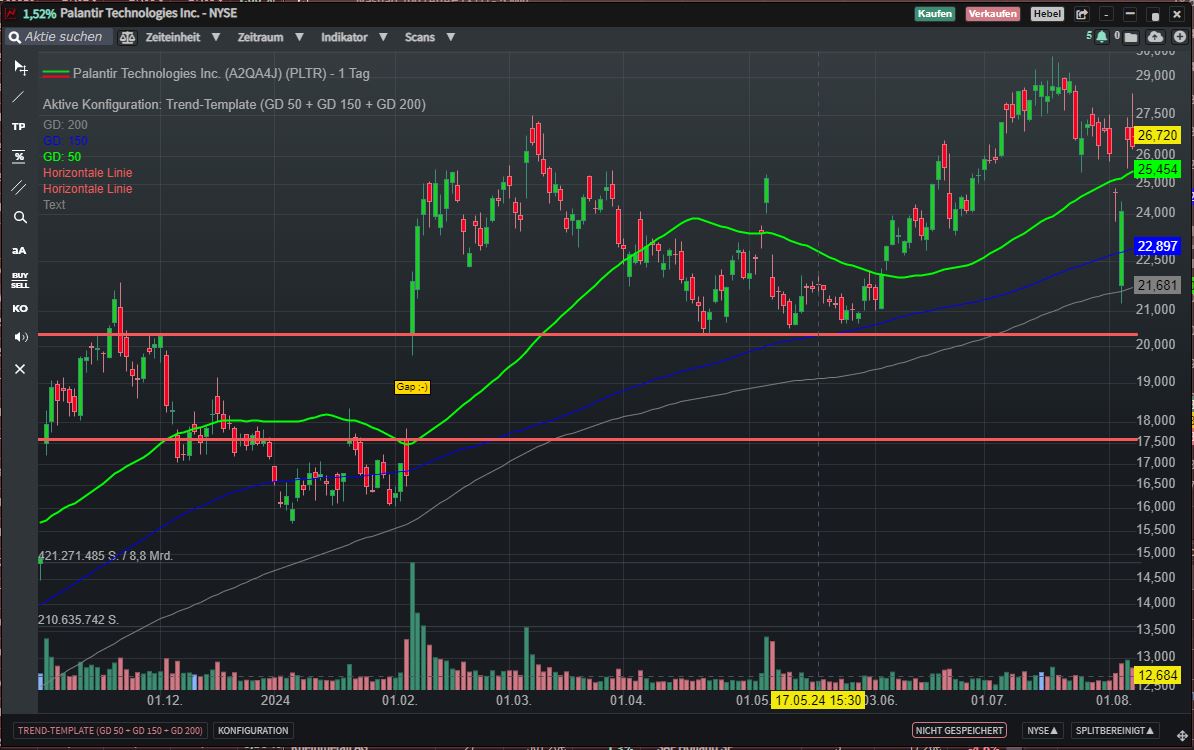Click the green 25,454 GD 50 value label
Viewport: 1194px width, 750px height.
[1157, 169]
